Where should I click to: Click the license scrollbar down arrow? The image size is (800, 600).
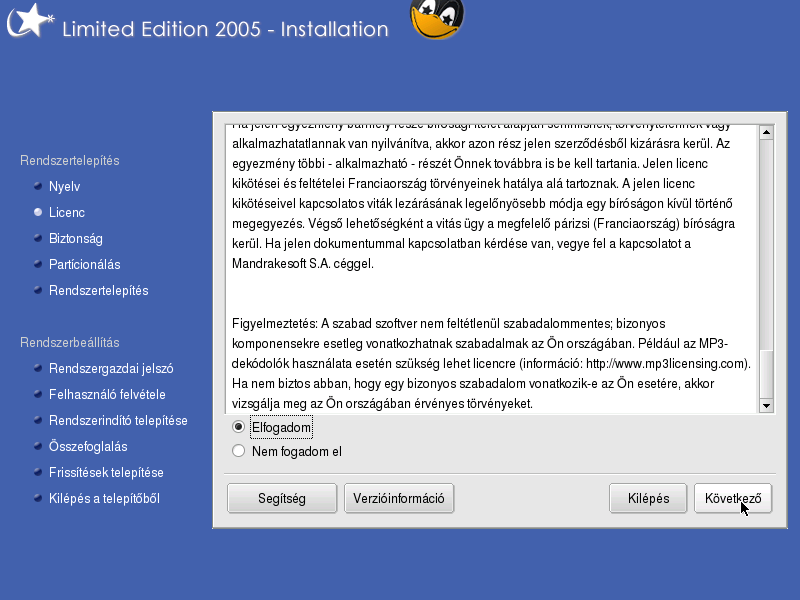click(x=766, y=406)
